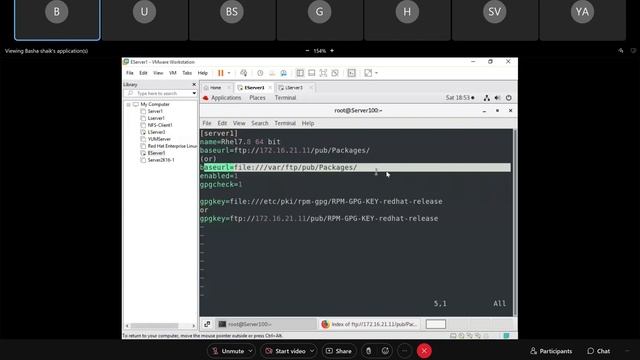Image resolution: width=640 pixels, height=360 pixels.
Task: Click the Share button
Action: pyautogui.click(x=338, y=351)
